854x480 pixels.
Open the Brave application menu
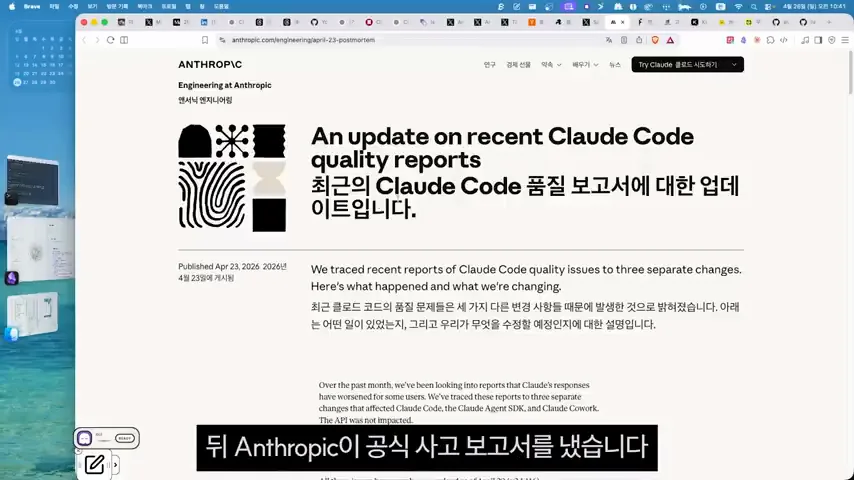(x=32, y=7)
